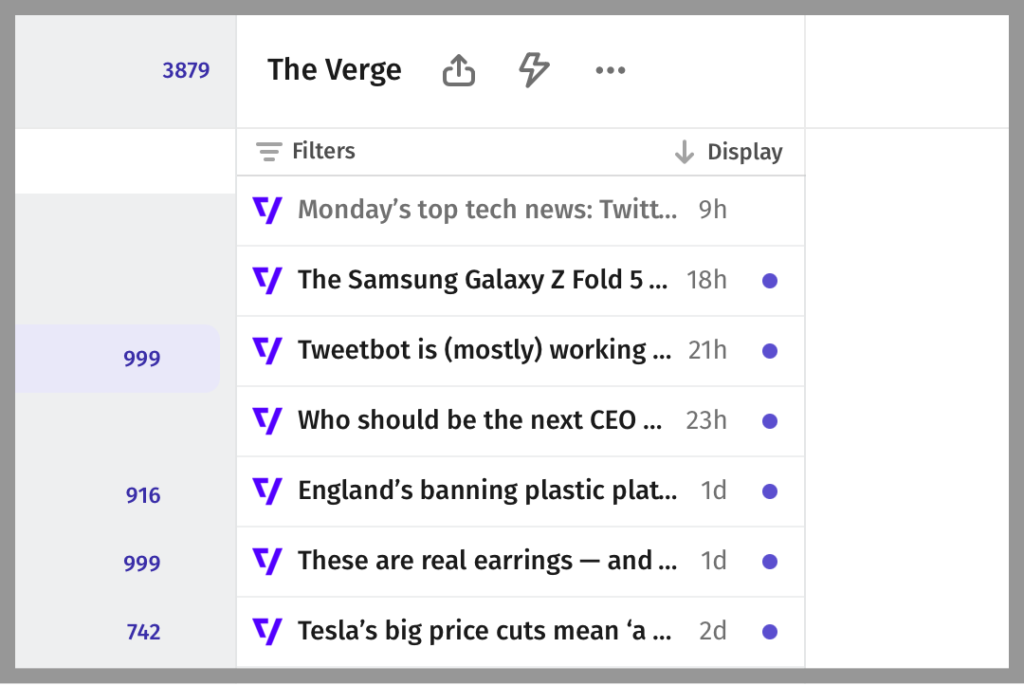
Task: Click the 21h timestamp
Action: 707,351
